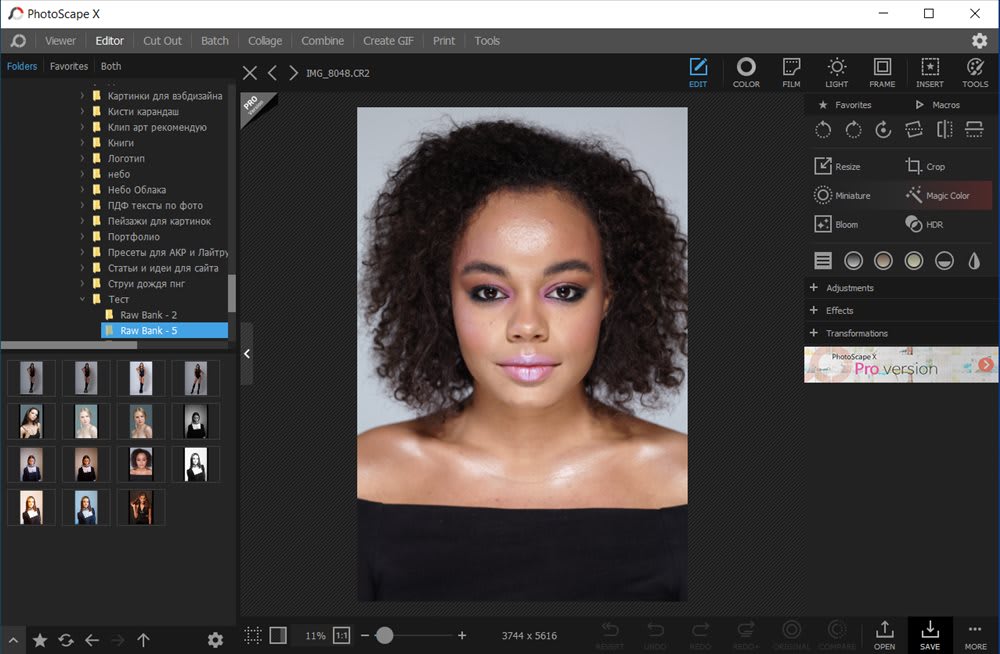Apply the Magic Color enhancement
Image resolution: width=1000 pixels, height=654 pixels.
(x=936, y=196)
